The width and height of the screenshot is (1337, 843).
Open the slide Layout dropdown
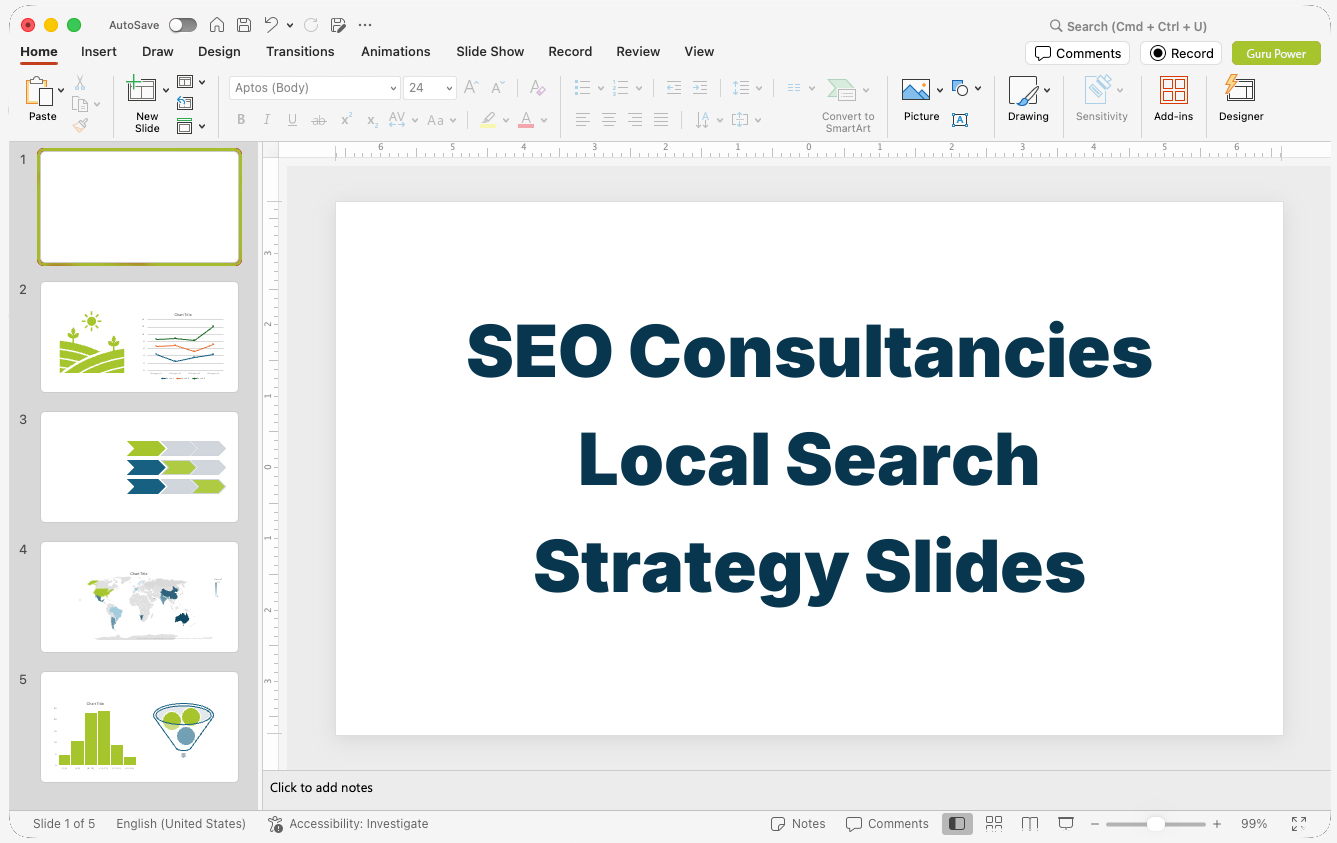point(191,82)
